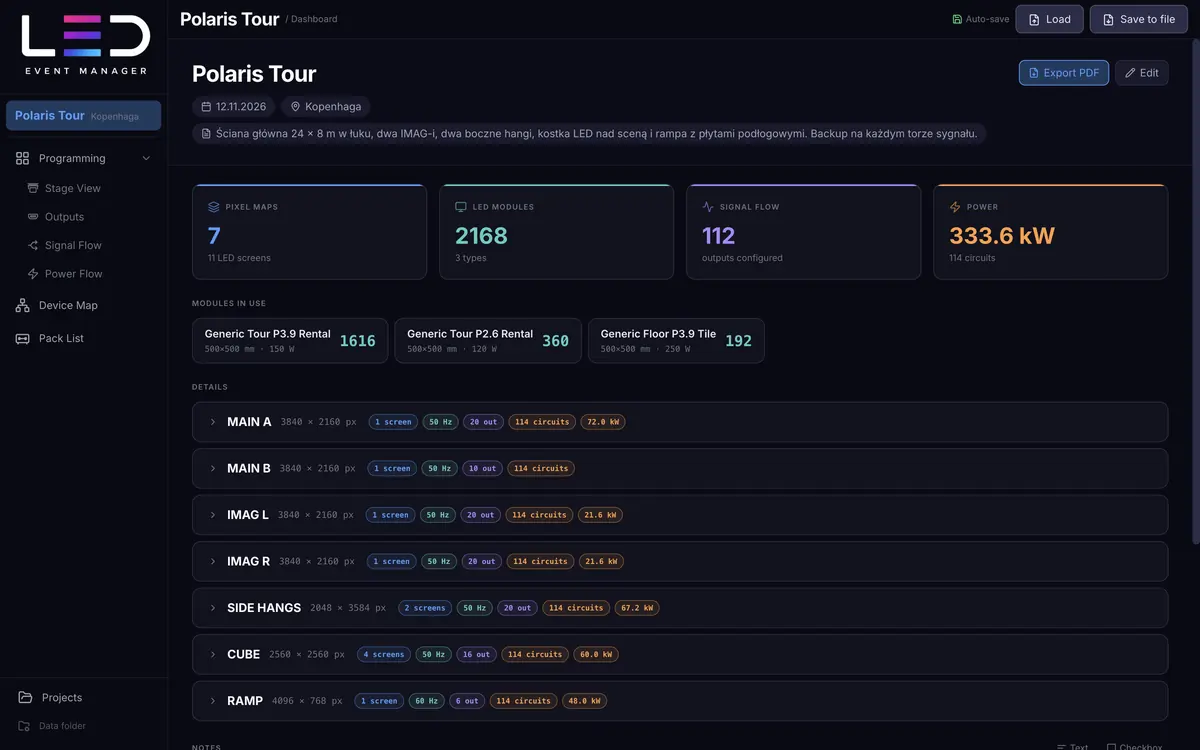Viewport: 1200px width, 750px height.
Task: Click the Save to file button
Action: [x=1138, y=19]
